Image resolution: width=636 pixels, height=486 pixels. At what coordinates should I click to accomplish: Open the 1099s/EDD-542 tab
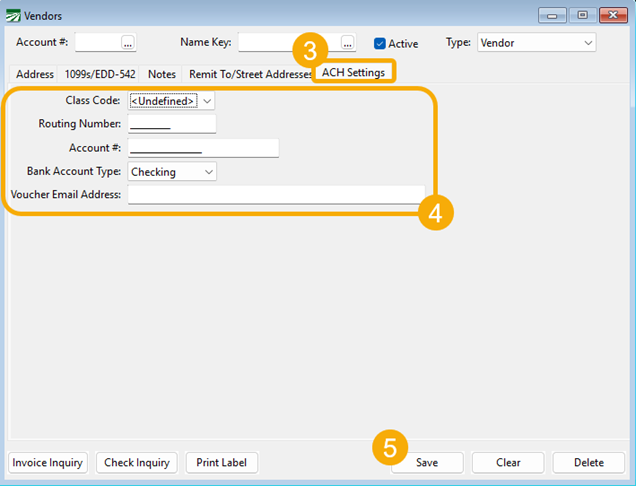[100, 74]
